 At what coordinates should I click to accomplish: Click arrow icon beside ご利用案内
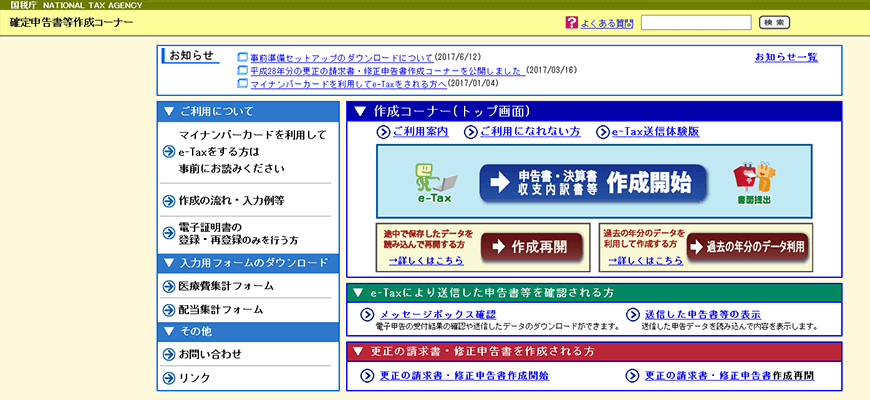pyautogui.click(x=383, y=132)
